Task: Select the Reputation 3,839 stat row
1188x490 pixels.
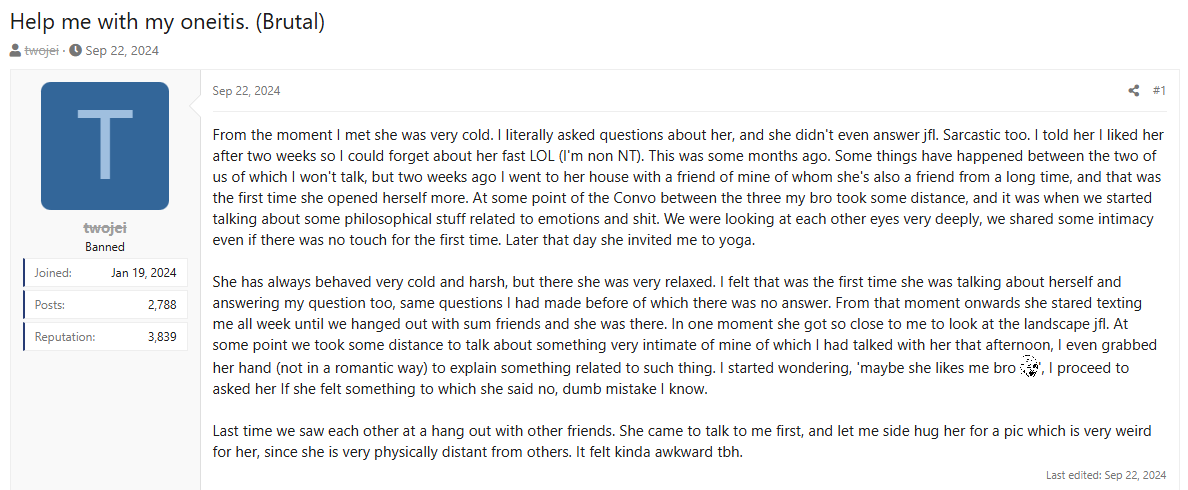Action: tap(105, 337)
